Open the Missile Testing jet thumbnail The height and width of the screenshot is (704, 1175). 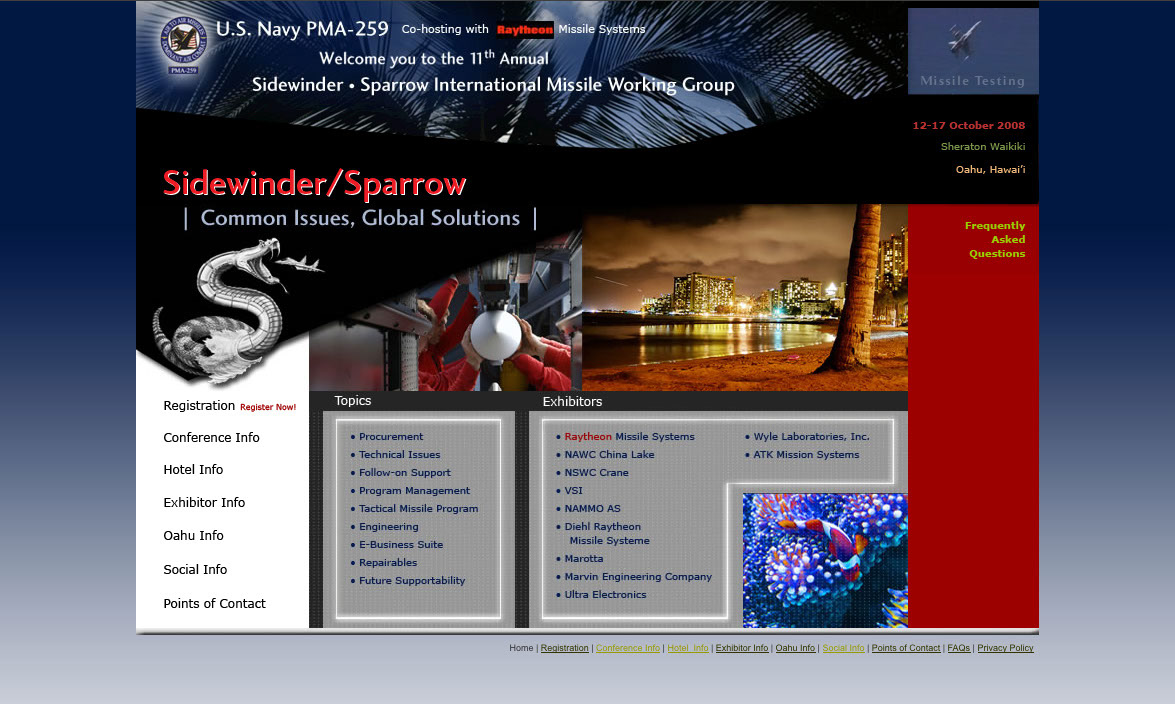(x=973, y=51)
